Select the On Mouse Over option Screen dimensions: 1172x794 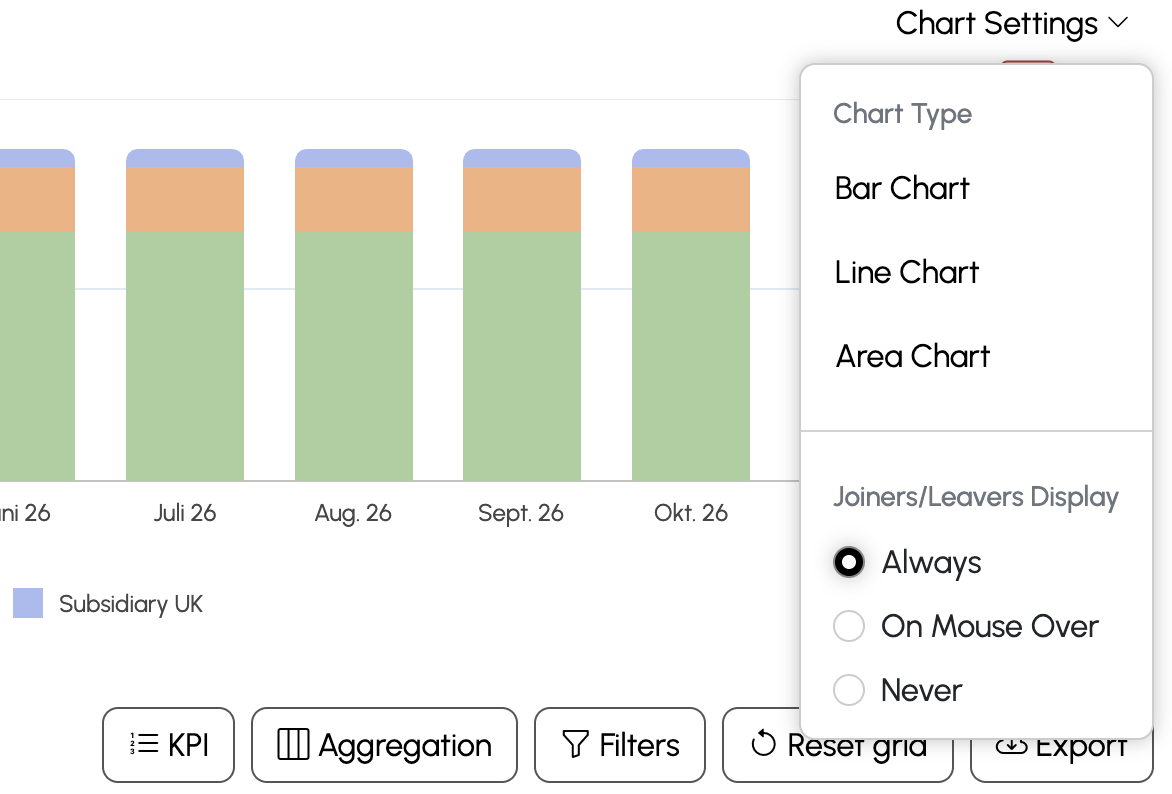click(x=849, y=627)
